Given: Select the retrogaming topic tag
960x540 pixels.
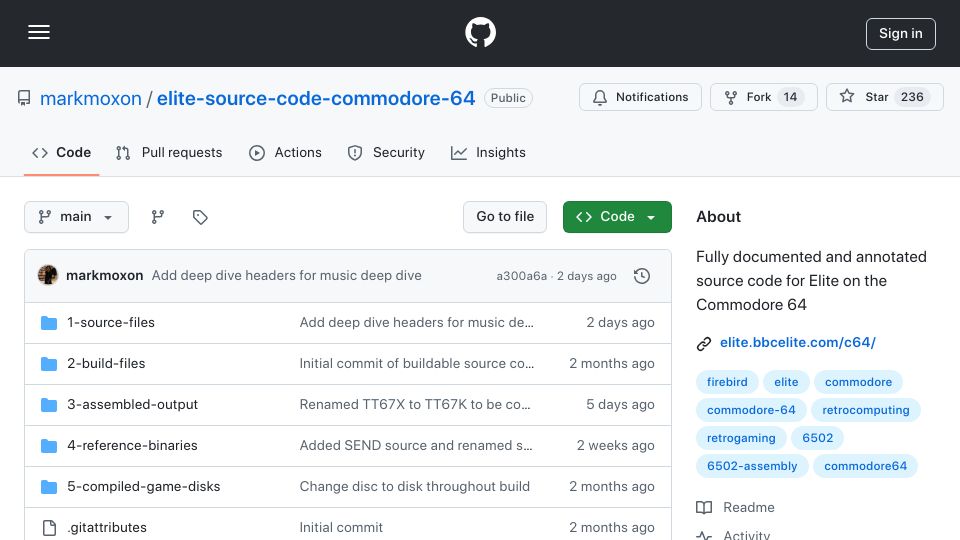Looking at the screenshot, I should pyautogui.click(x=741, y=438).
